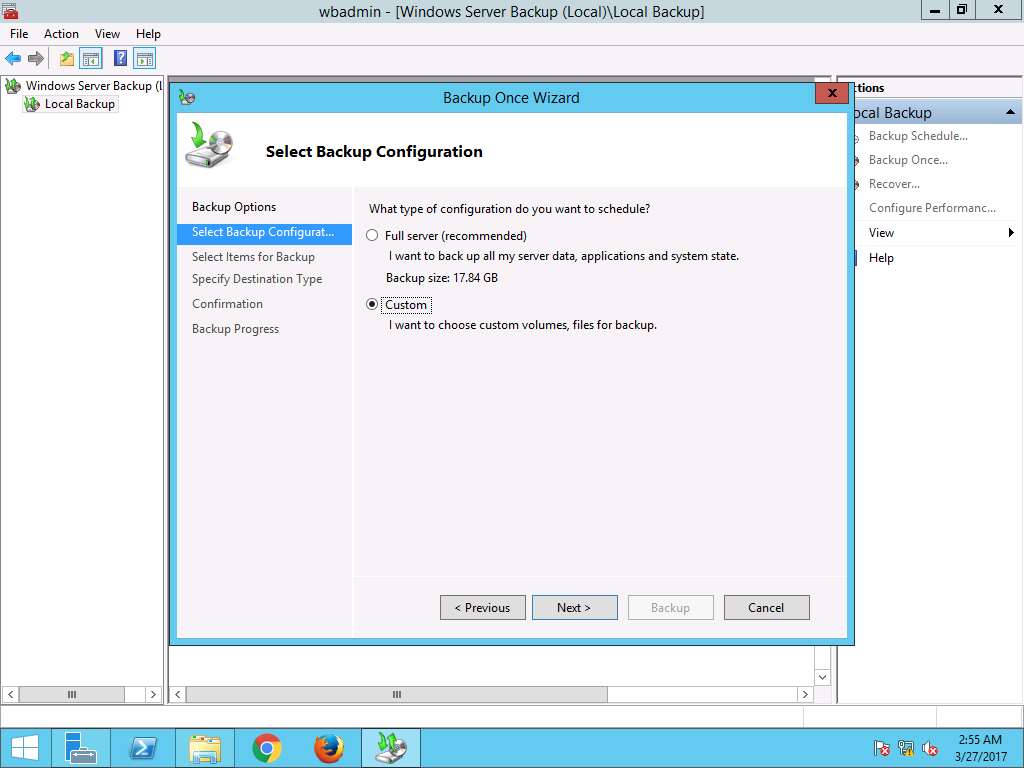This screenshot has width=1024, height=768.
Task: Click the Backup Once Wizard title bar icon
Action: point(187,98)
